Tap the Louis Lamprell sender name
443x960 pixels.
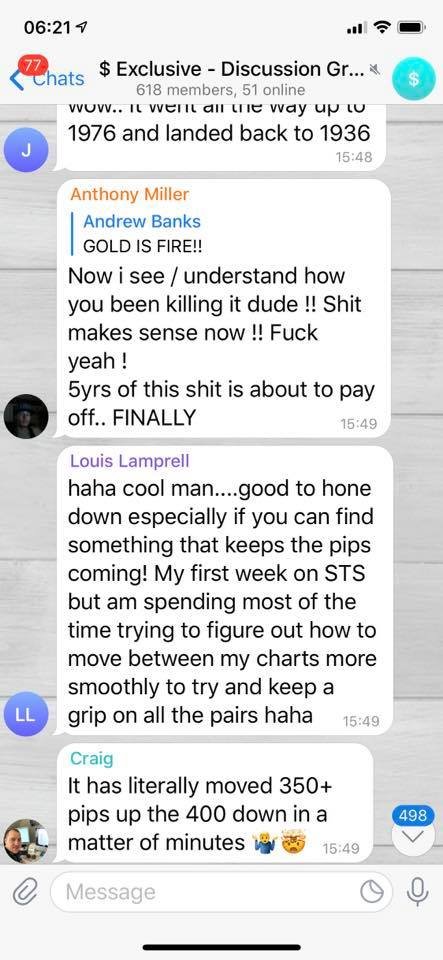tap(130, 461)
